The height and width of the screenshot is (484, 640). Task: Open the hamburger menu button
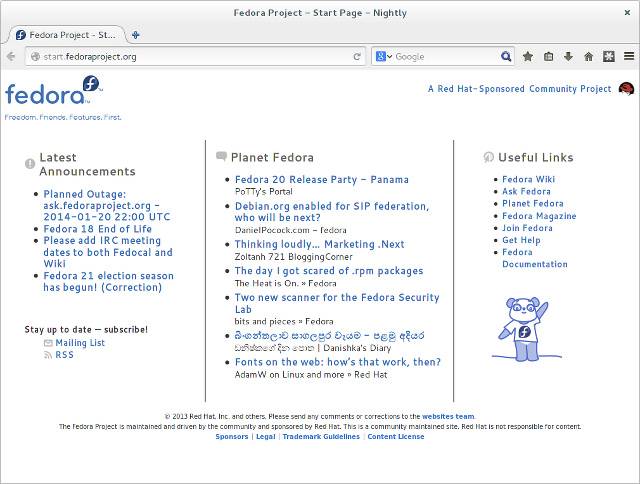point(629,56)
